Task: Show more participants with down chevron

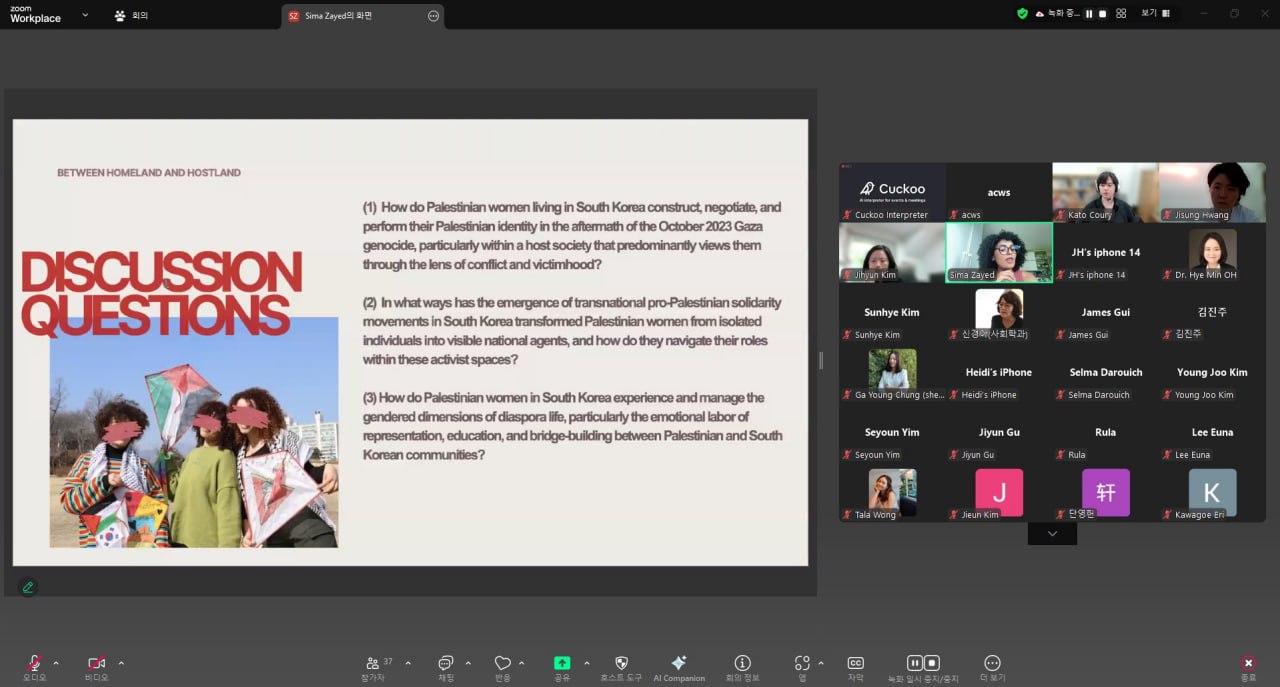Action: click(1052, 534)
